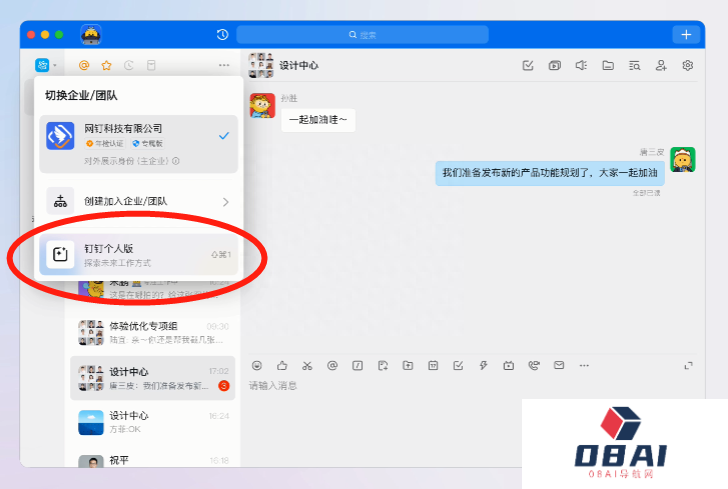Expand the message input box
Image resolution: width=728 pixels, height=489 pixels.
(688, 366)
